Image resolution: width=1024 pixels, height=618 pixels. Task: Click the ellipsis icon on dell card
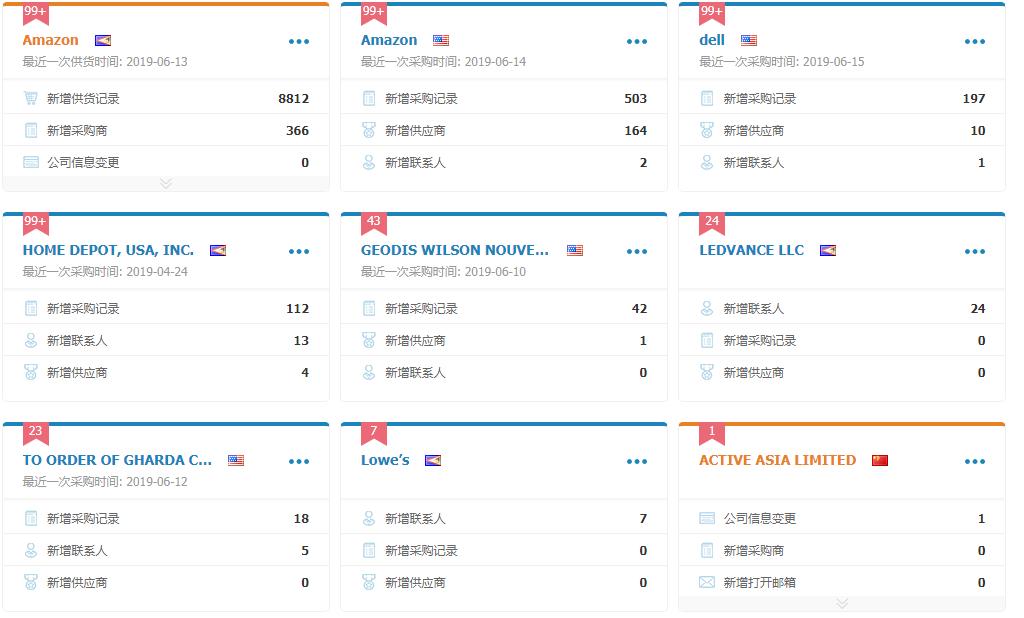974,41
